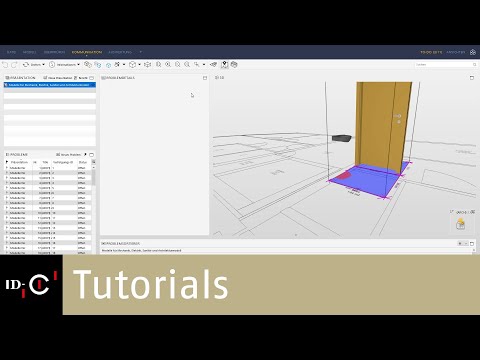Sort by Präsentation column header

click(x=19, y=162)
